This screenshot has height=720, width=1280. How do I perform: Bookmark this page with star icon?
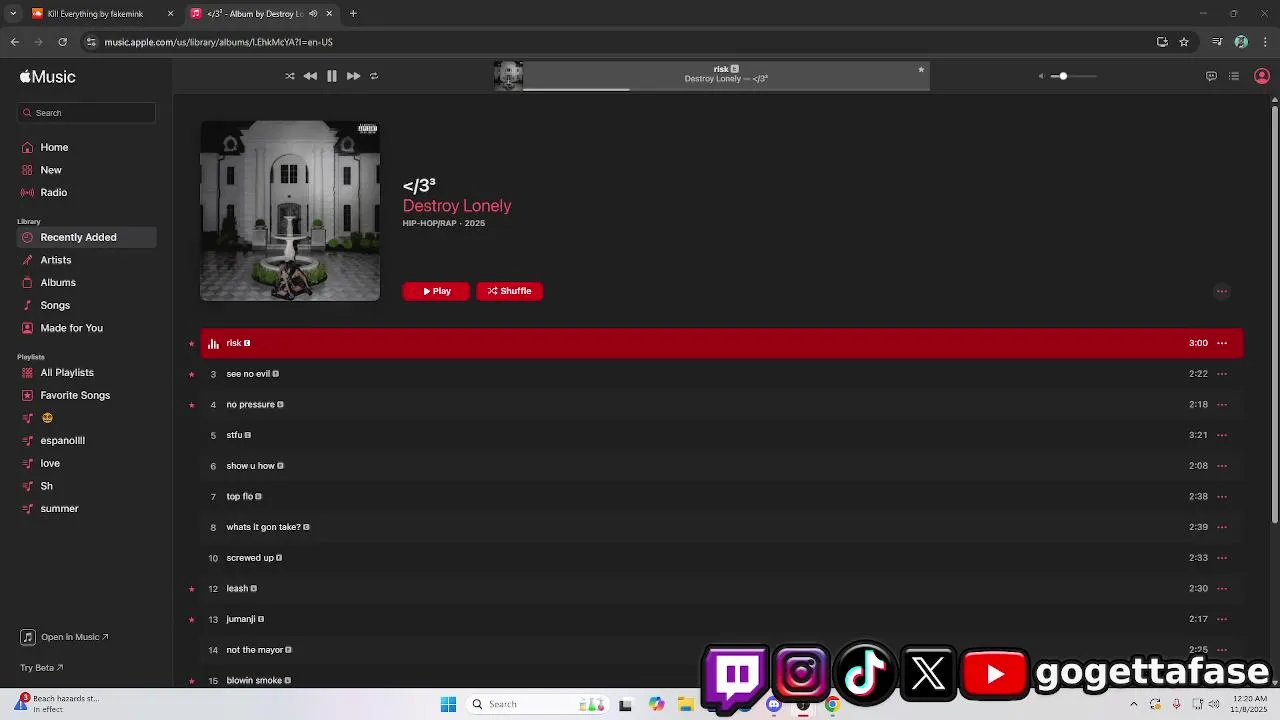[1184, 42]
